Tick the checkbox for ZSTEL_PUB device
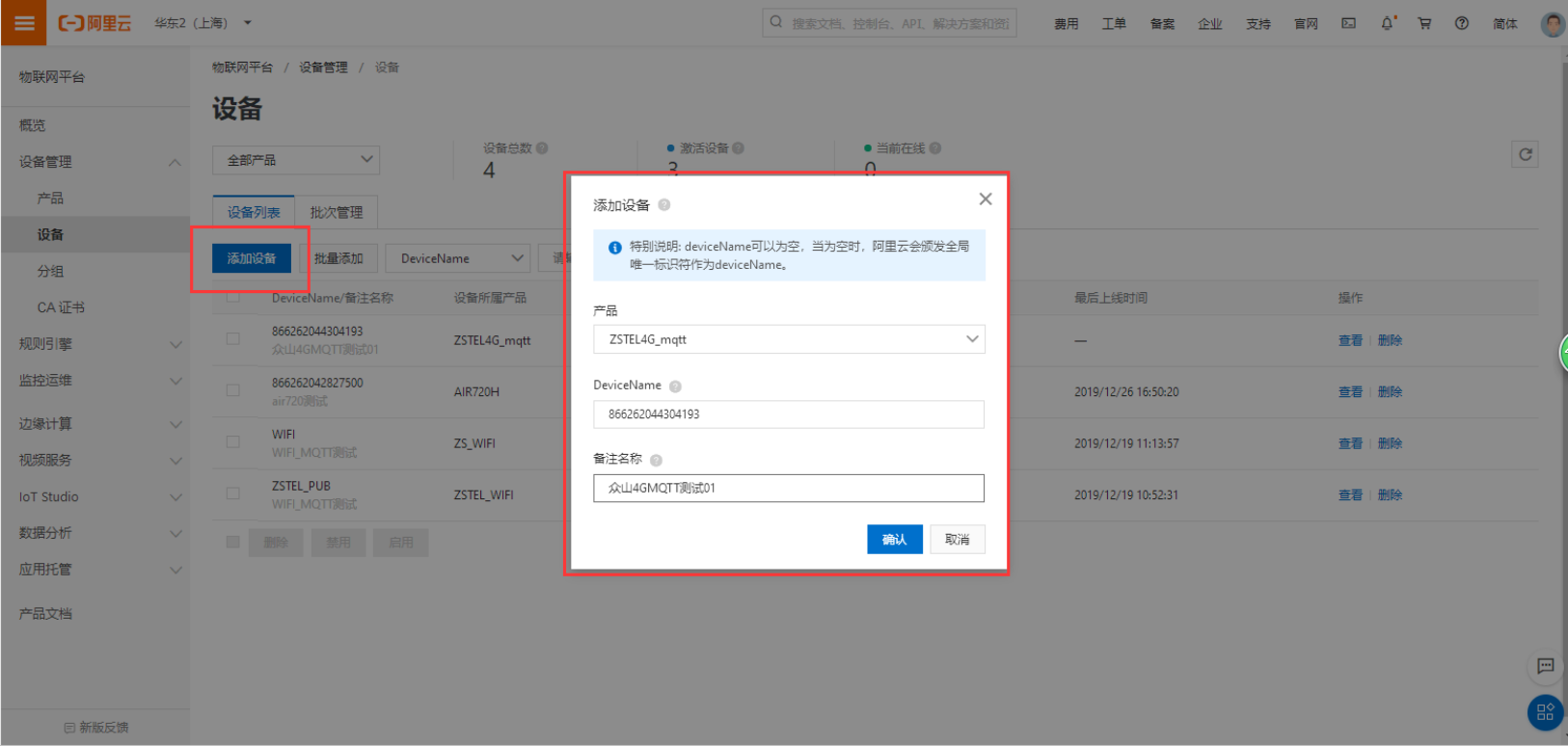Screen dimensions: 1568x746 tap(232, 493)
